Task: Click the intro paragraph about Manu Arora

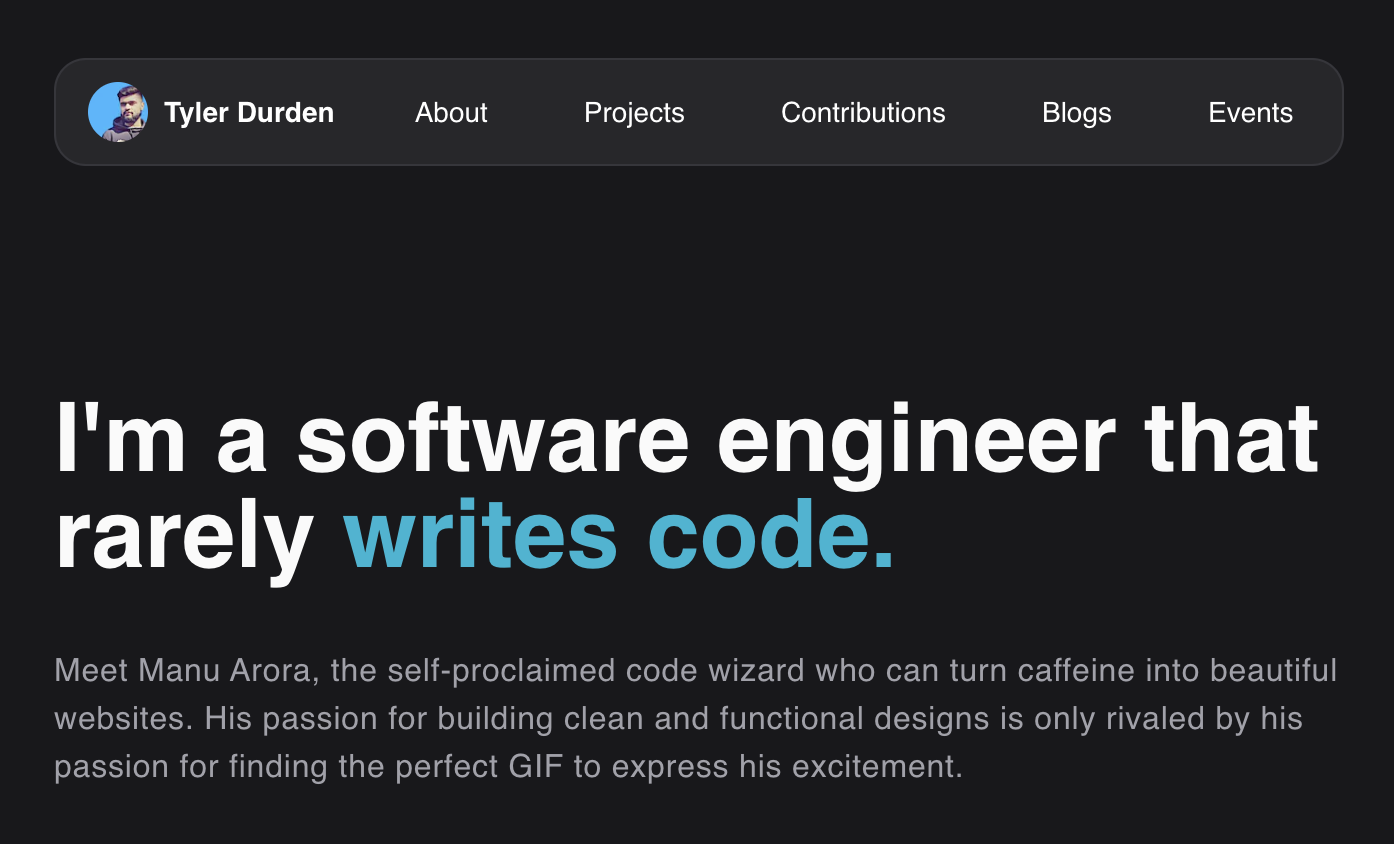Action: [696, 718]
